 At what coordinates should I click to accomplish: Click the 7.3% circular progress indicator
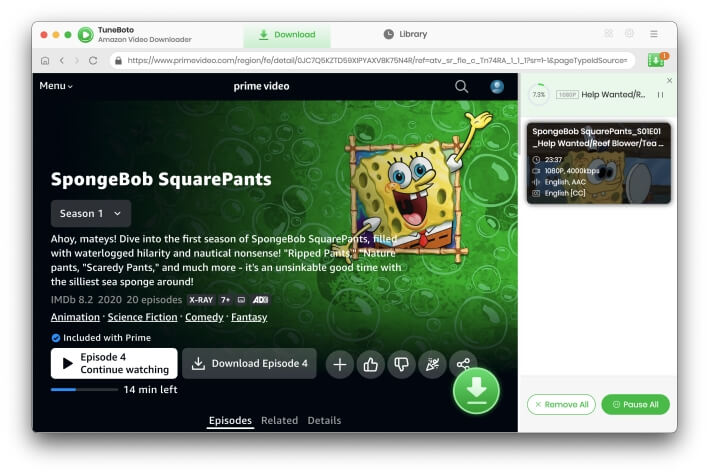click(x=539, y=95)
